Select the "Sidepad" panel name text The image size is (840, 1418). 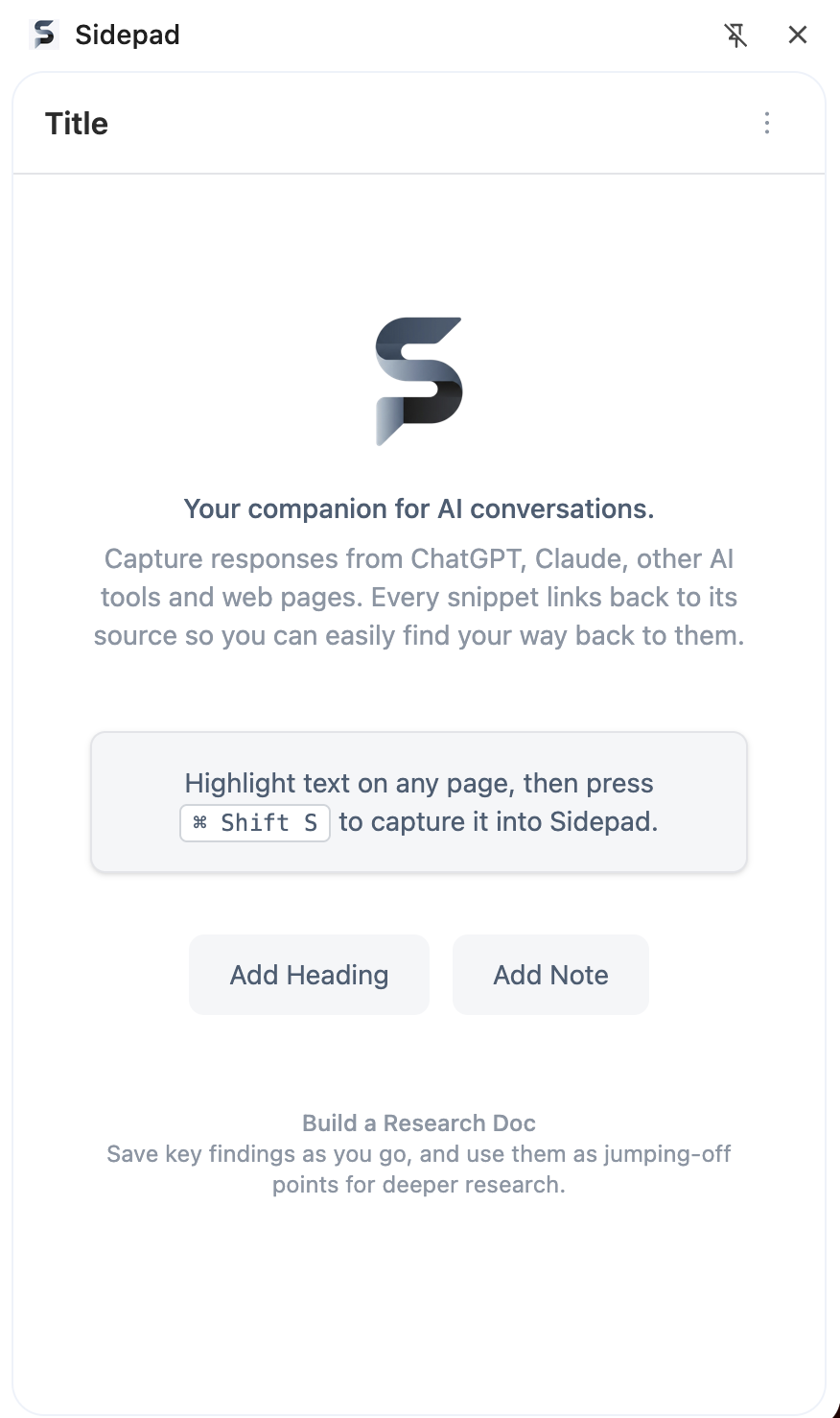point(128,35)
